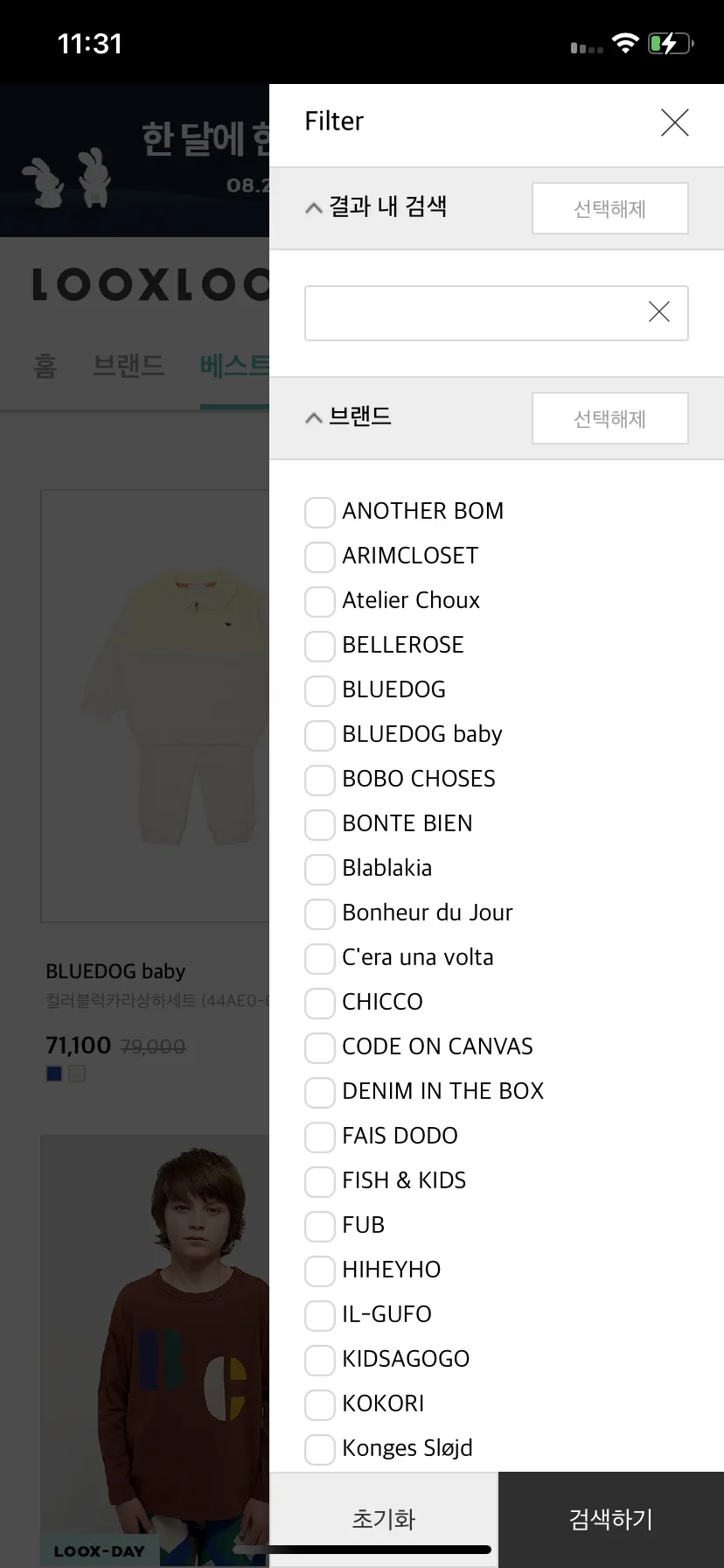Image resolution: width=724 pixels, height=1568 pixels.
Task: Clear the search field with X icon
Action: [659, 311]
